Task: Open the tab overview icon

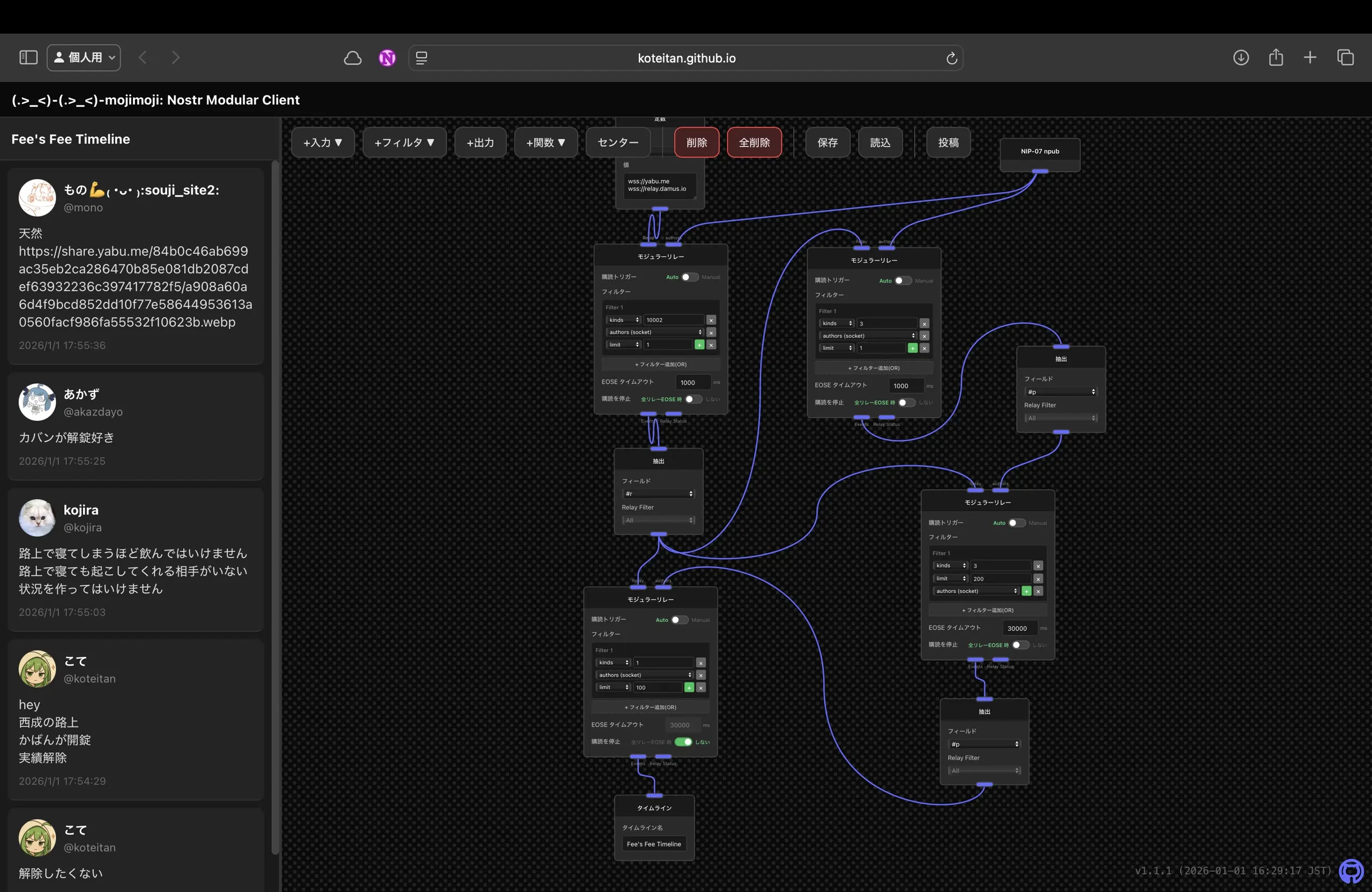Action: (1345, 58)
